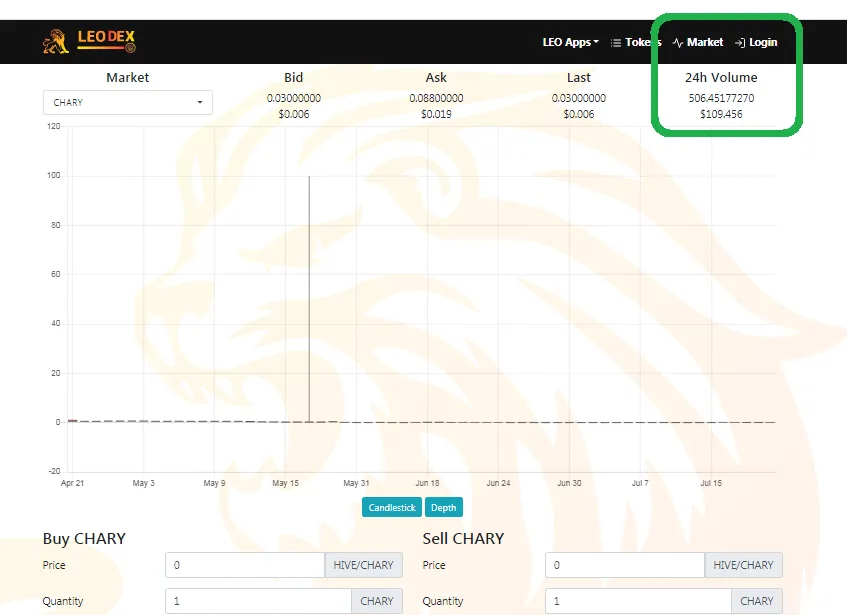Click the Sell CHARY heading

[463, 538]
